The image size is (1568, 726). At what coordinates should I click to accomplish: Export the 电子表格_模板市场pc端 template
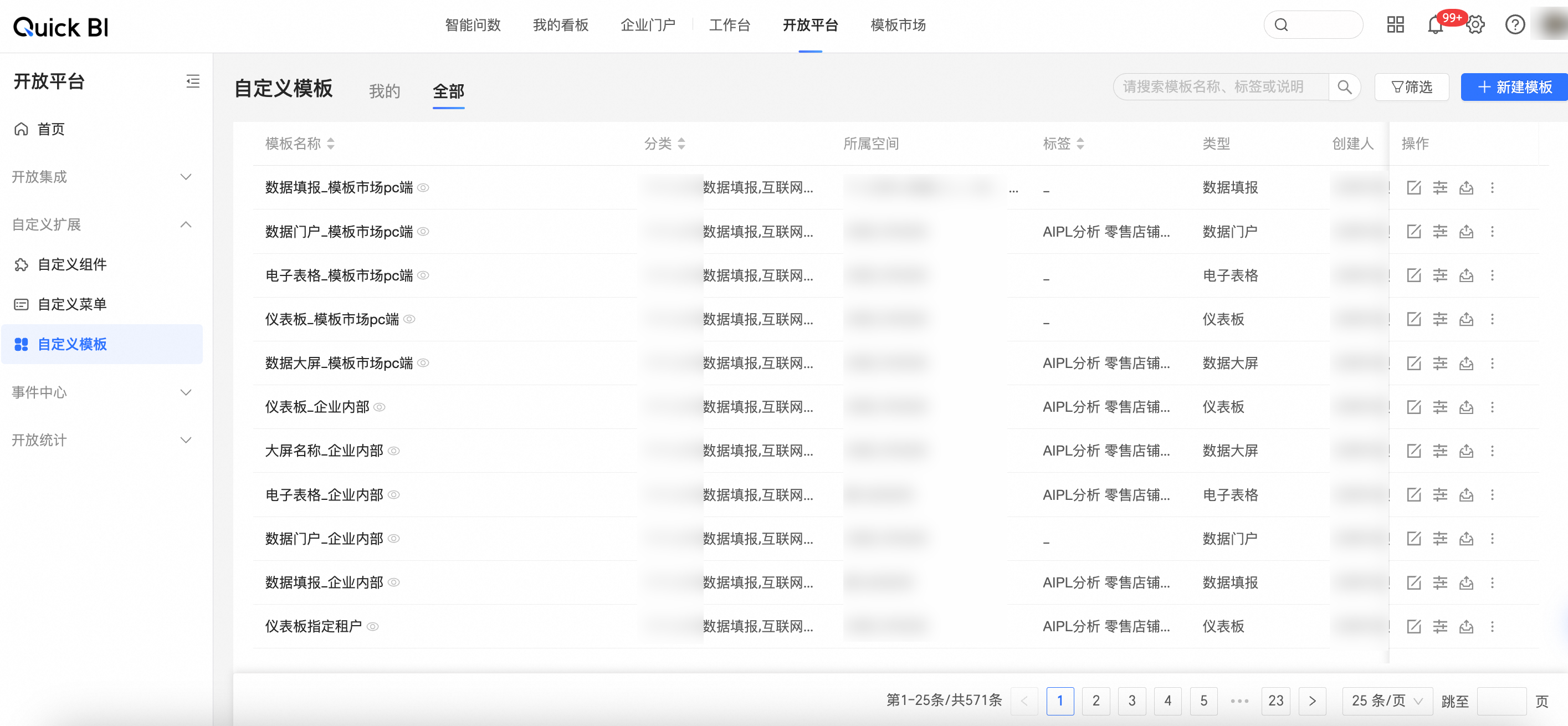point(1467,275)
